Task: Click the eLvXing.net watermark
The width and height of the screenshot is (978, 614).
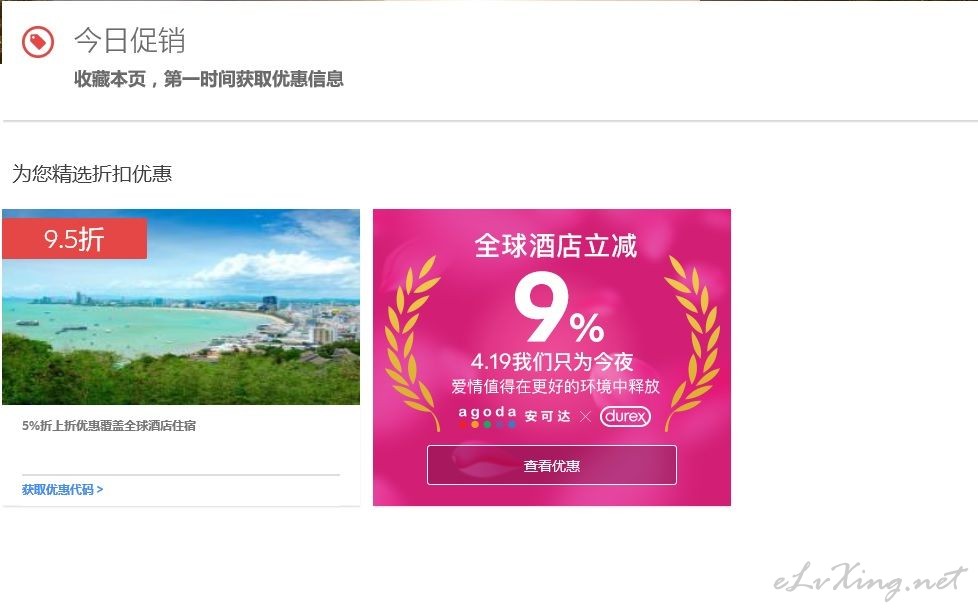Action: pyautogui.click(x=869, y=580)
